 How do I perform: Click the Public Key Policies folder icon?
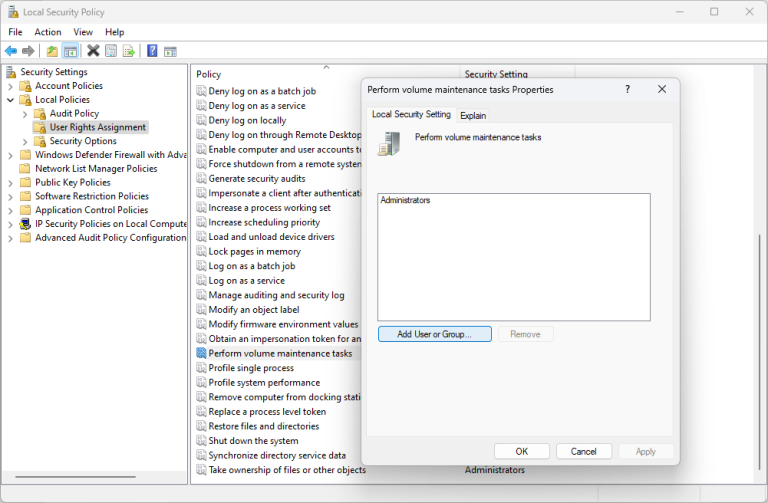[x=25, y=183]
